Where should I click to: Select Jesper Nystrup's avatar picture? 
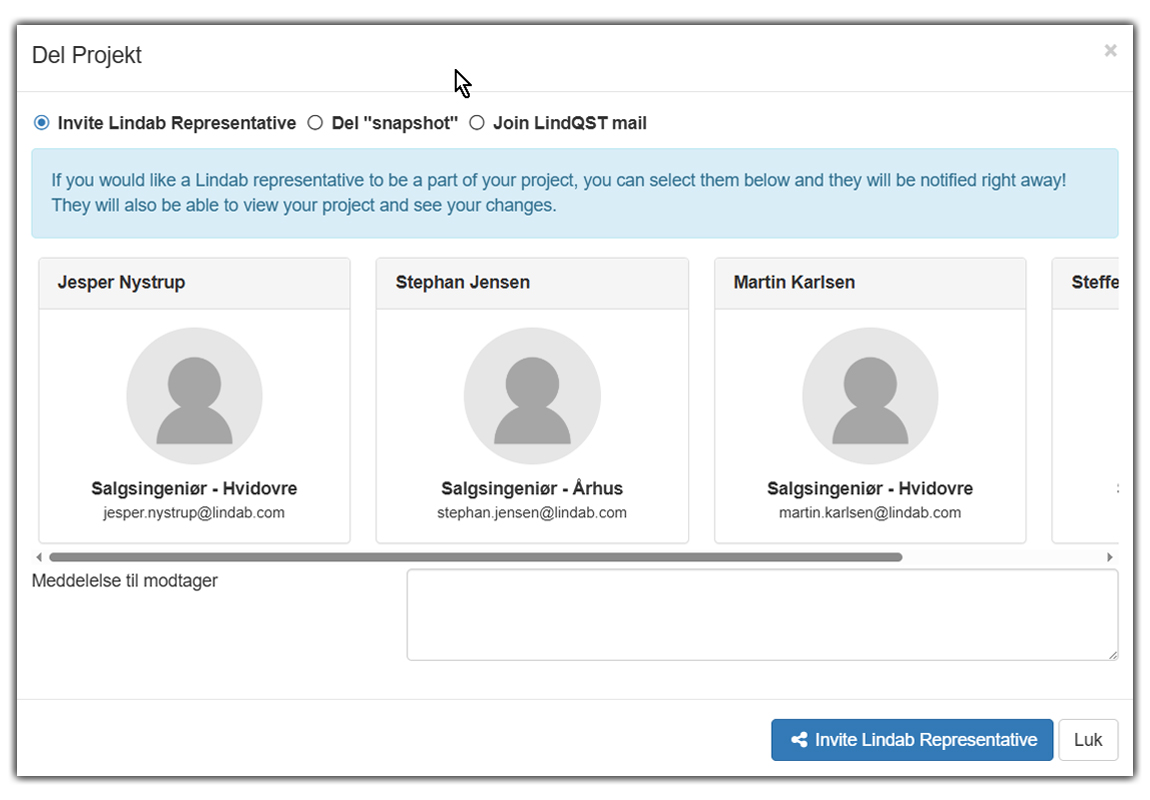point(194,396)
